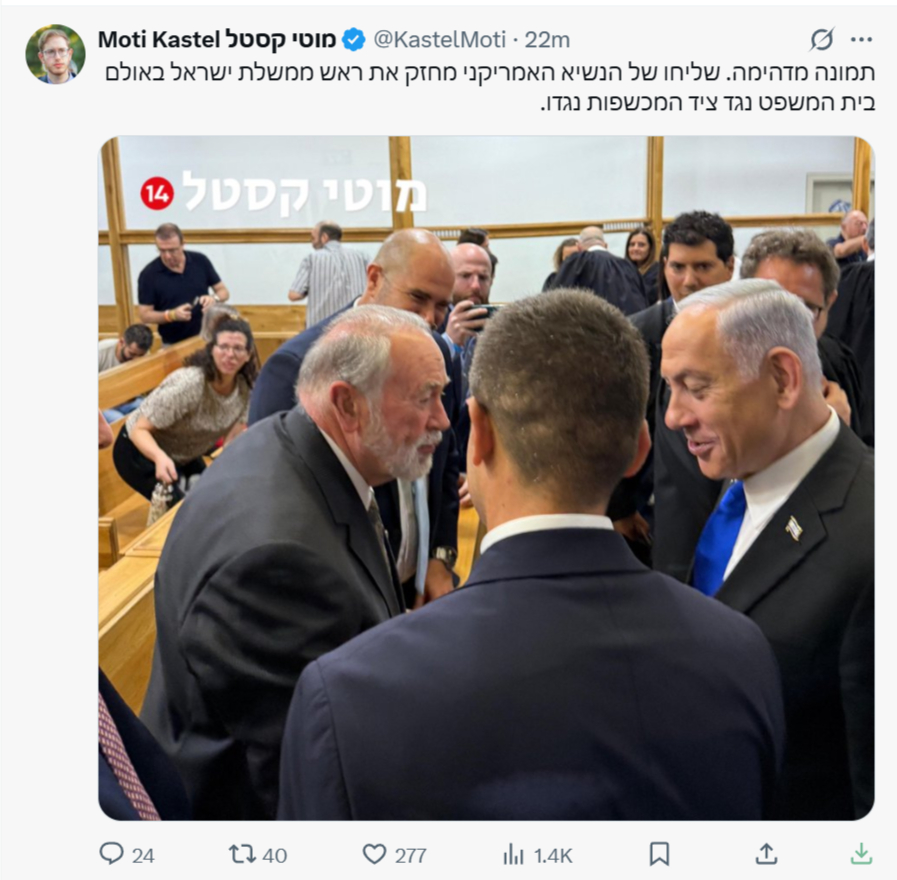Bookmark this tweet
This screenshot has height=880, width=897.
[660, 854]
